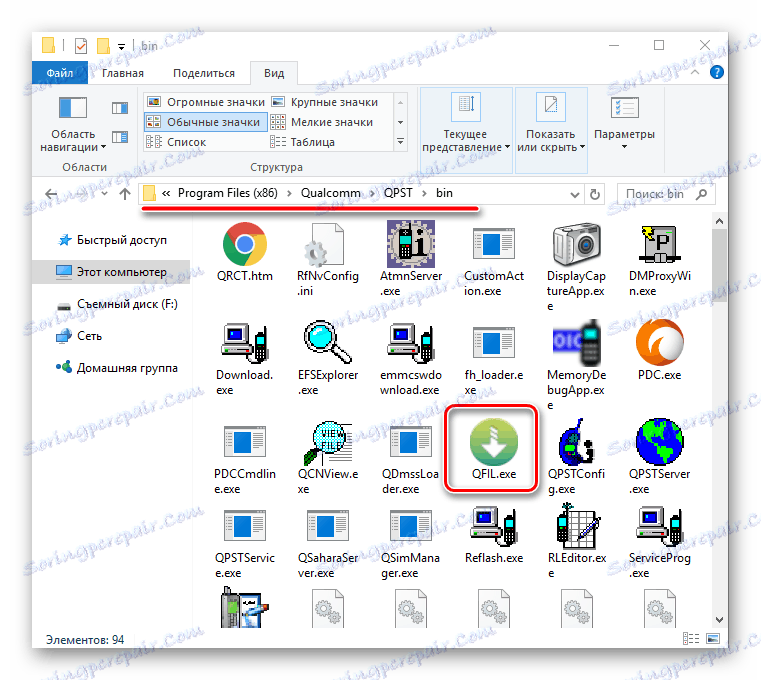Image resolution: width=761 pixels, height=680 pixels.
Task: Choose Мелкие значки layout
Action: pos(322,122)
